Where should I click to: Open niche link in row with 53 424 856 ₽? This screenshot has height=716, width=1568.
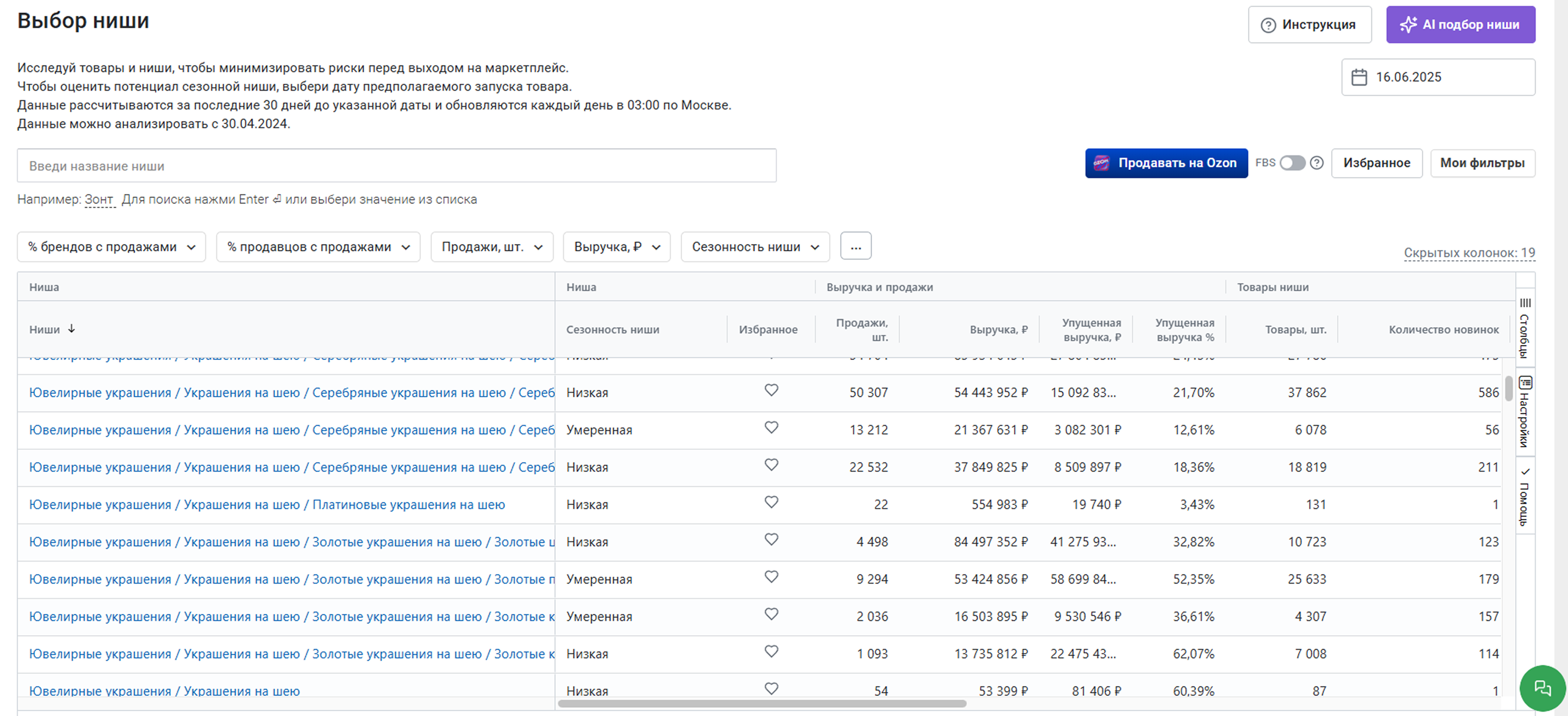point(292,579)
